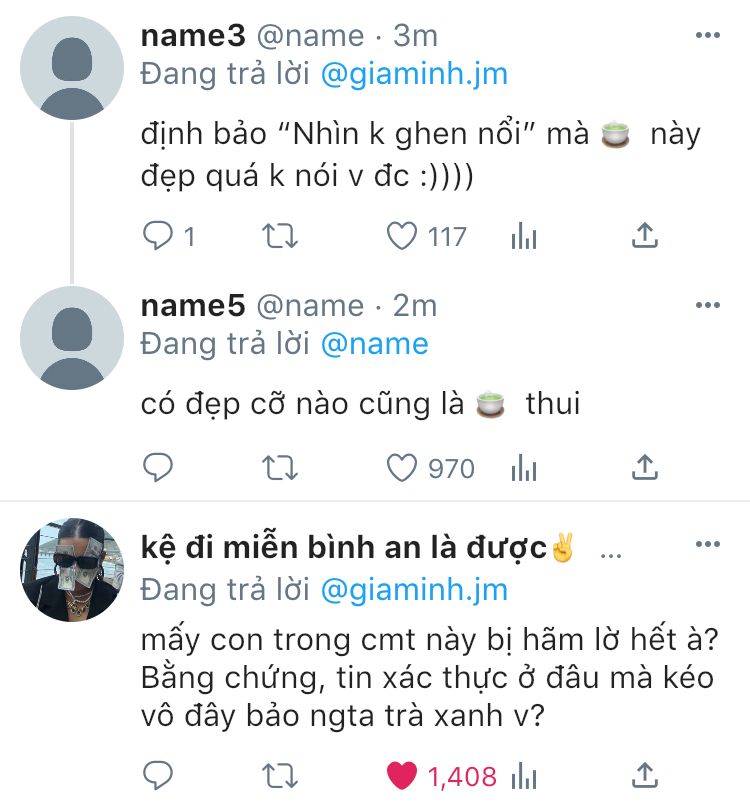View analytics of name3's tweet

point(523,236)
